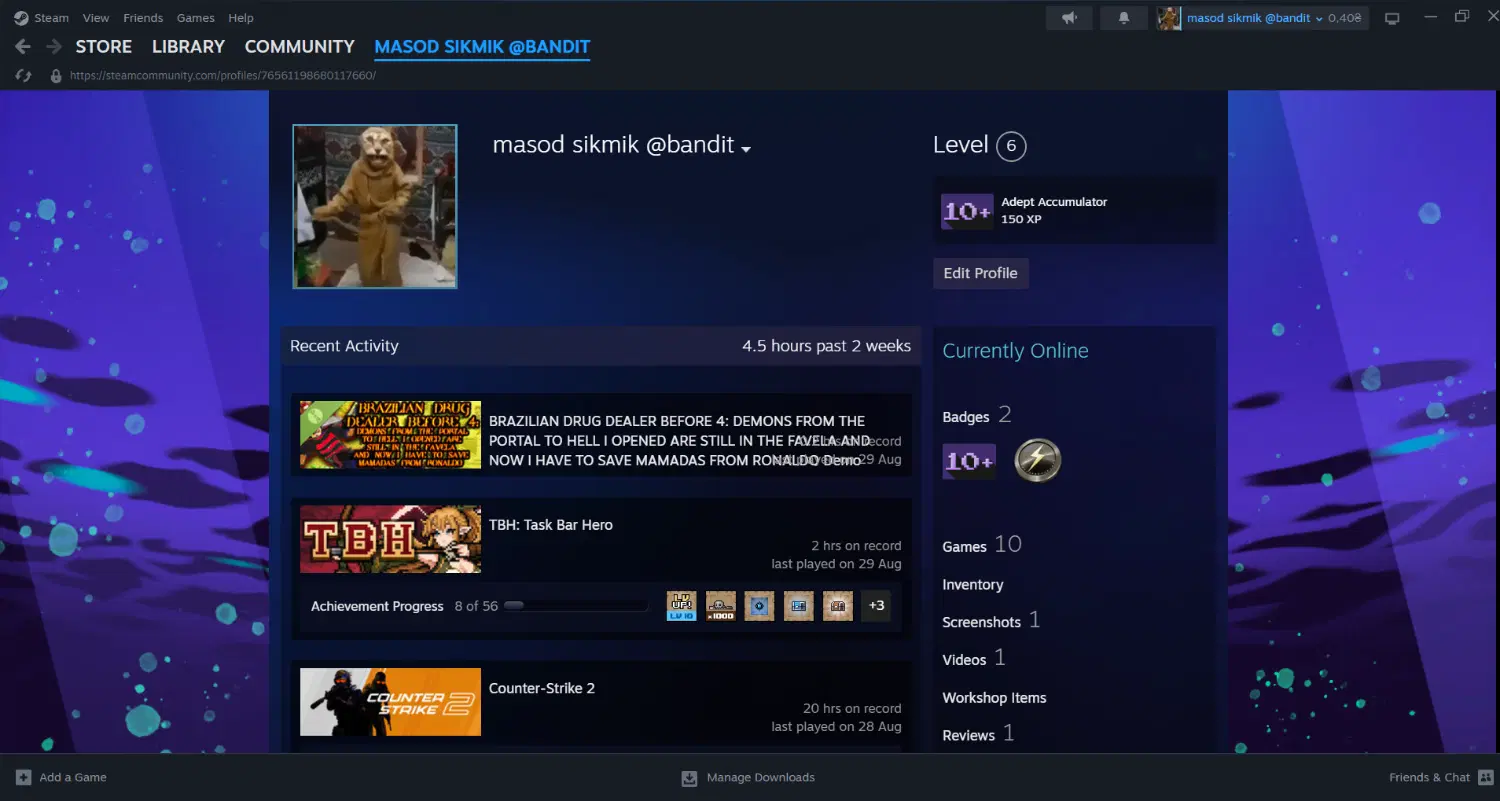Switch to Big Picture mode via monitor icon
The image size is (1500, 801).
(1391, 18)
